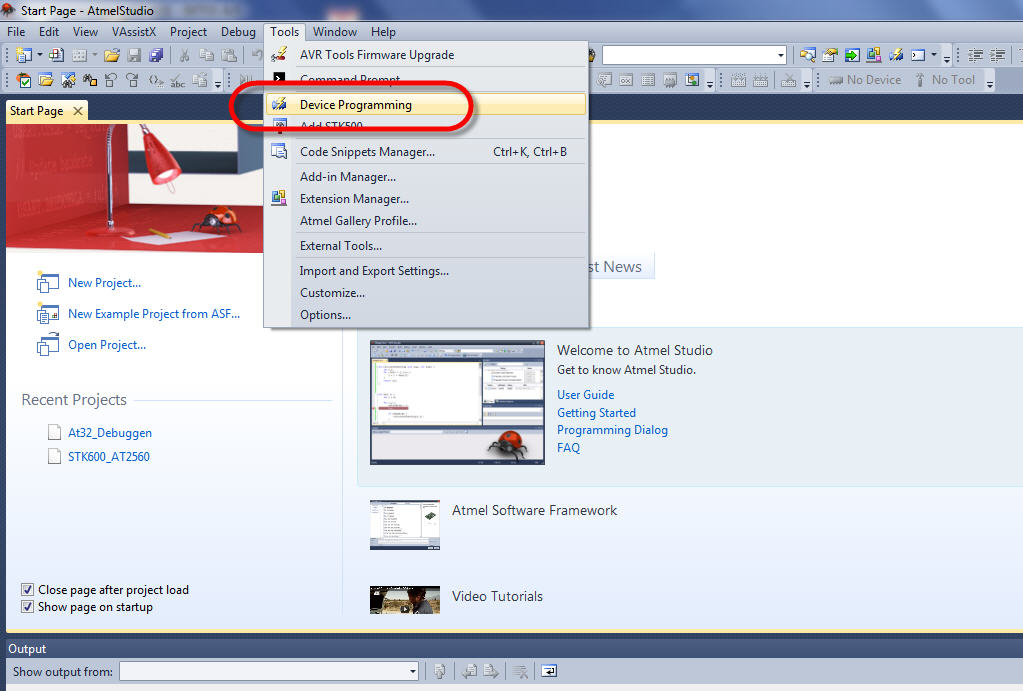
Task: Open the dropdown arrow beside Command Window icon
Action: click(x=934, y=55)
